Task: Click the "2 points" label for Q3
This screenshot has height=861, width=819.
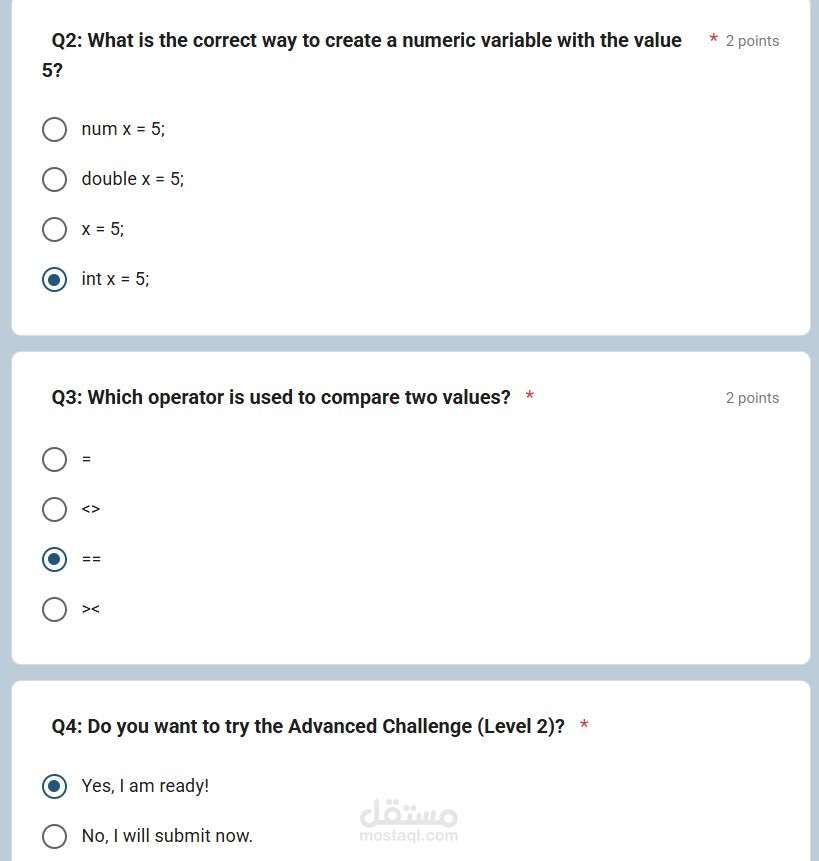Action: coord(752,398)
